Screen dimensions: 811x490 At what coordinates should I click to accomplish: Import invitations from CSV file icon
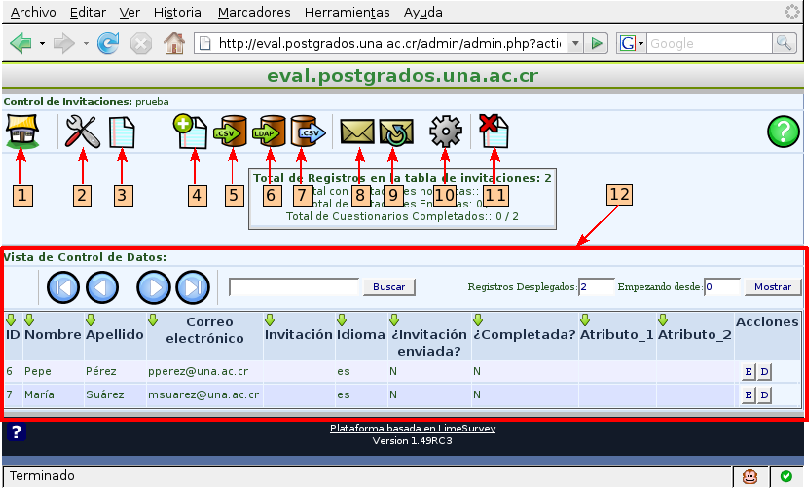pos(235,131)
